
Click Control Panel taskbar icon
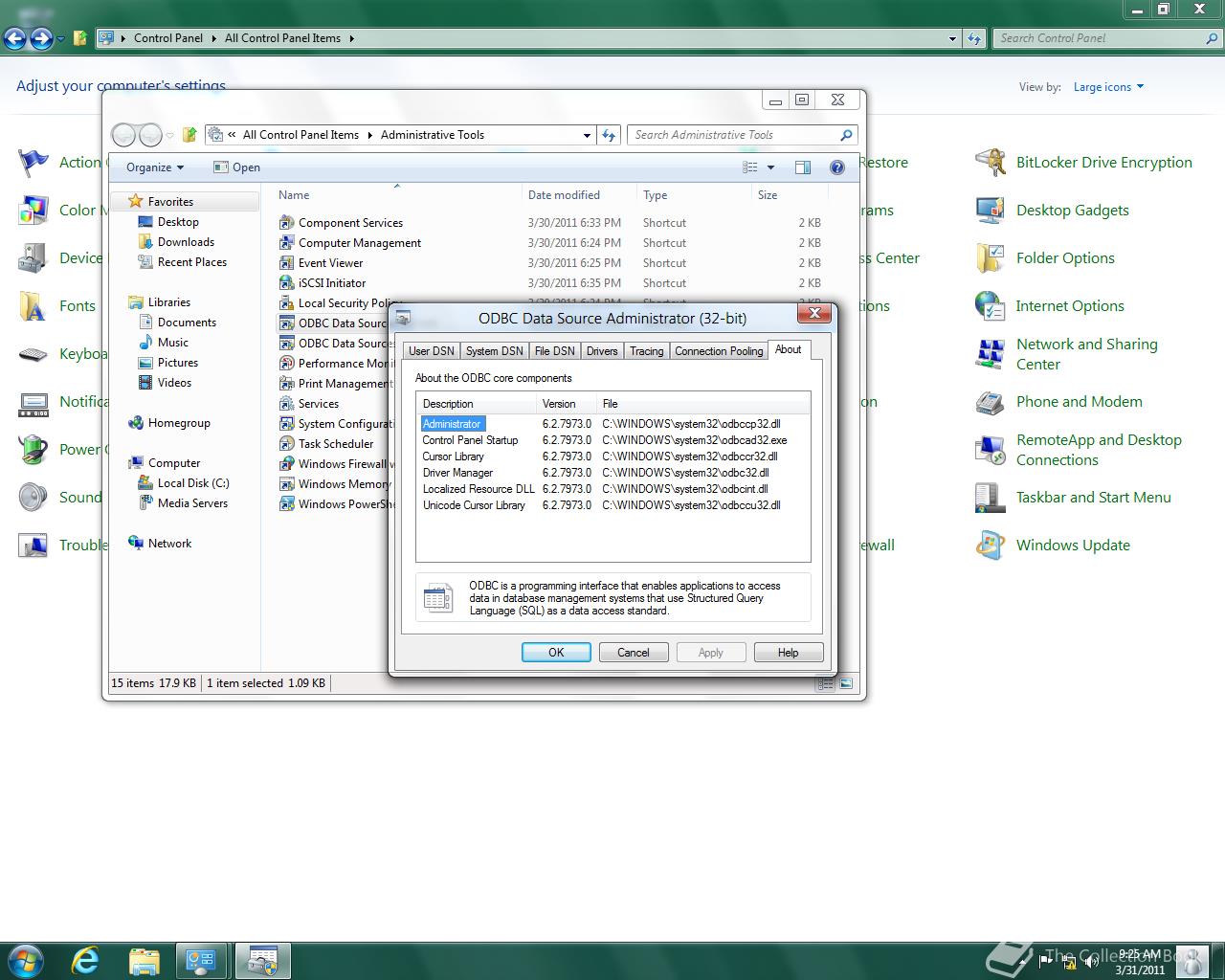coord(201,960)
